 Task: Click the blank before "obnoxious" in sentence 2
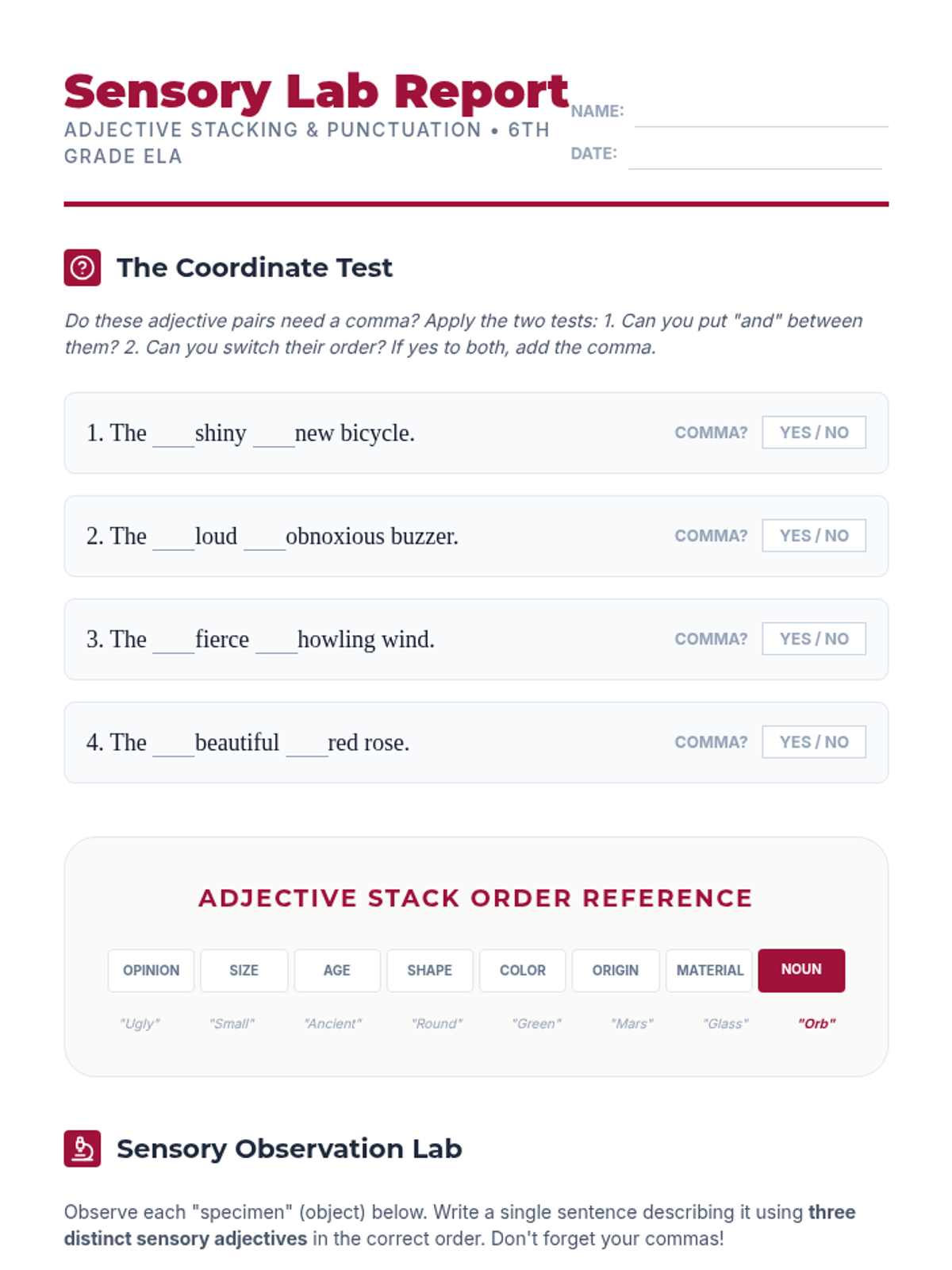pos(265,538)
